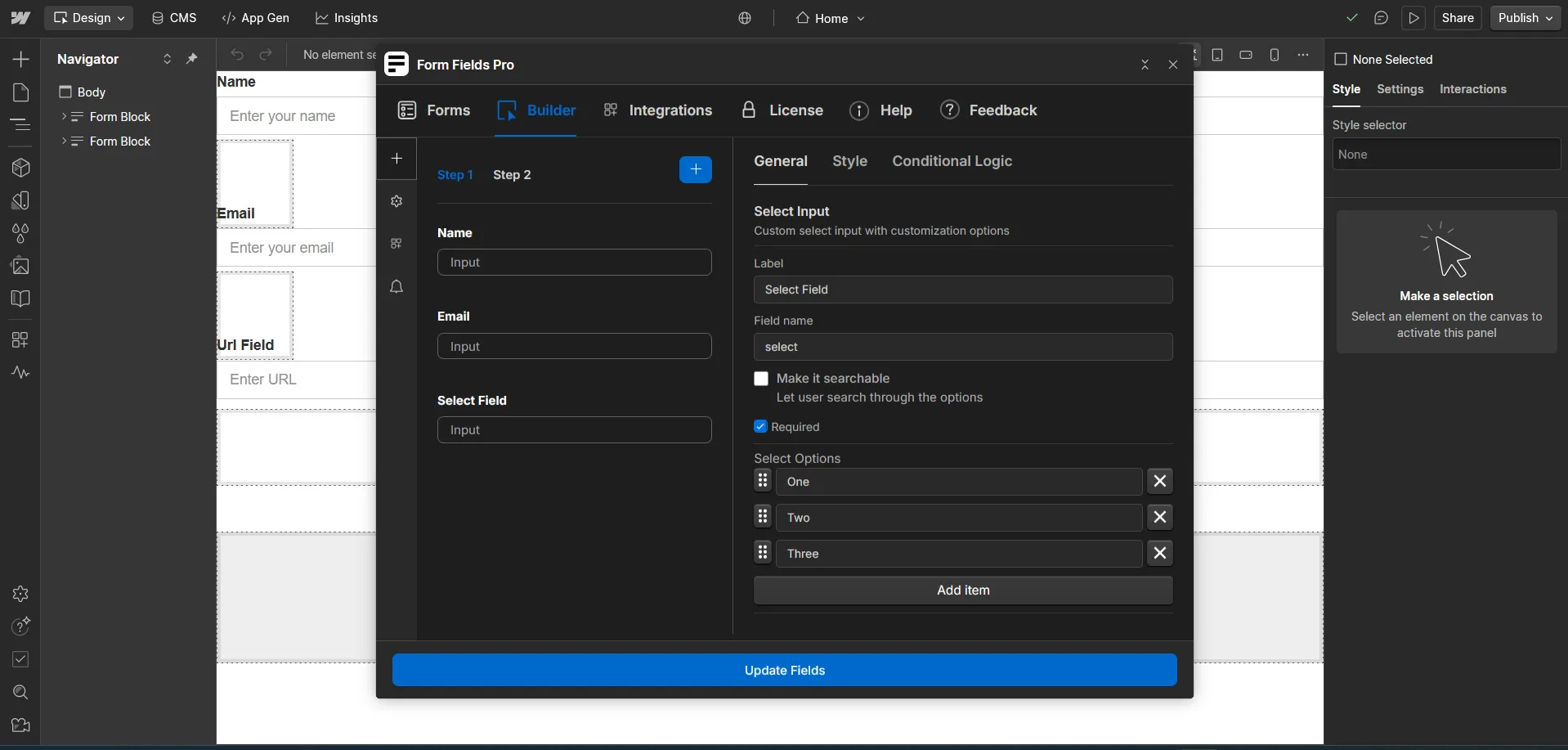1568x750 pixels.
Task: Open the Apps sidebar icon
Action: tap(20, 339)
